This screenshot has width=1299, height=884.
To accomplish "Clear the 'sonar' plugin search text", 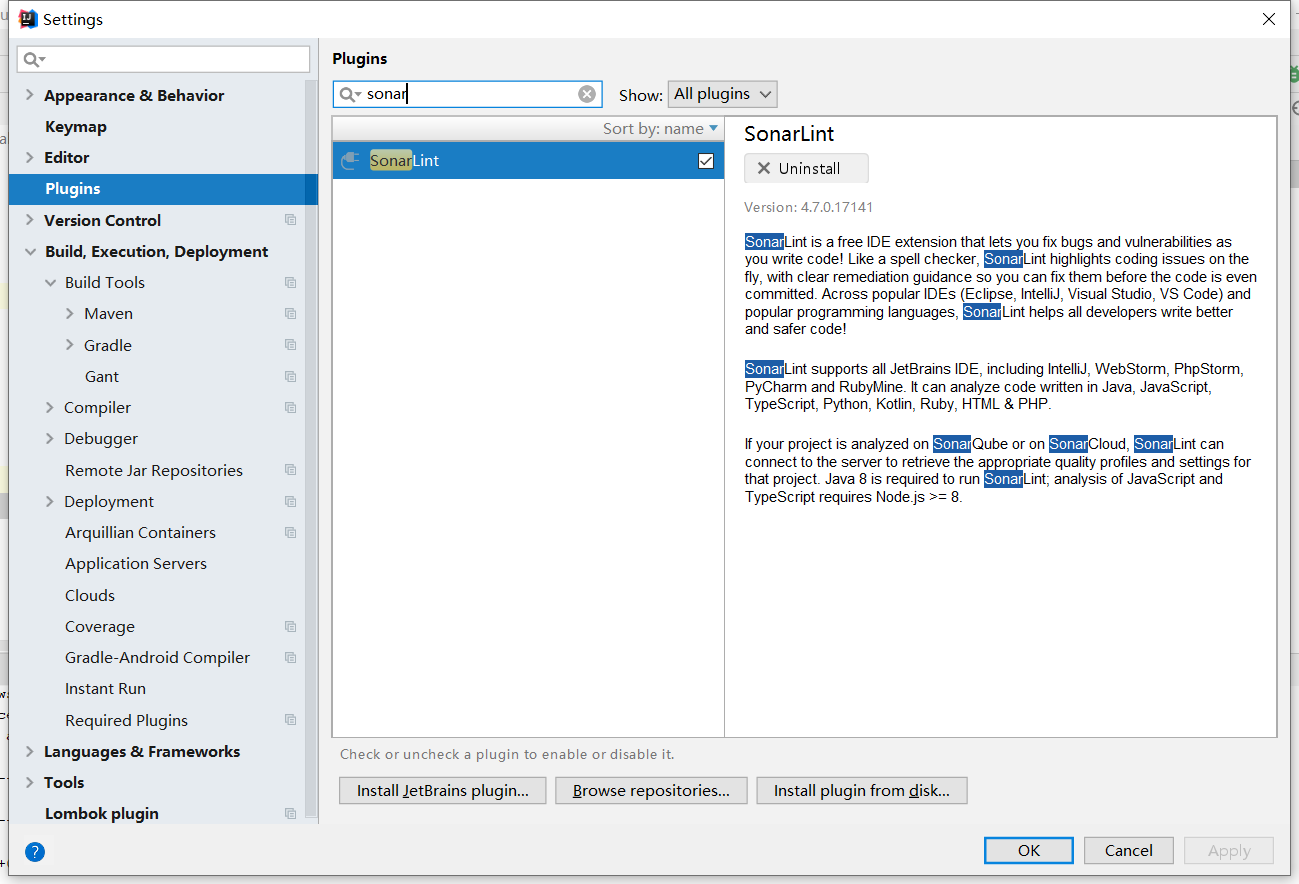I will click(587, 94).
